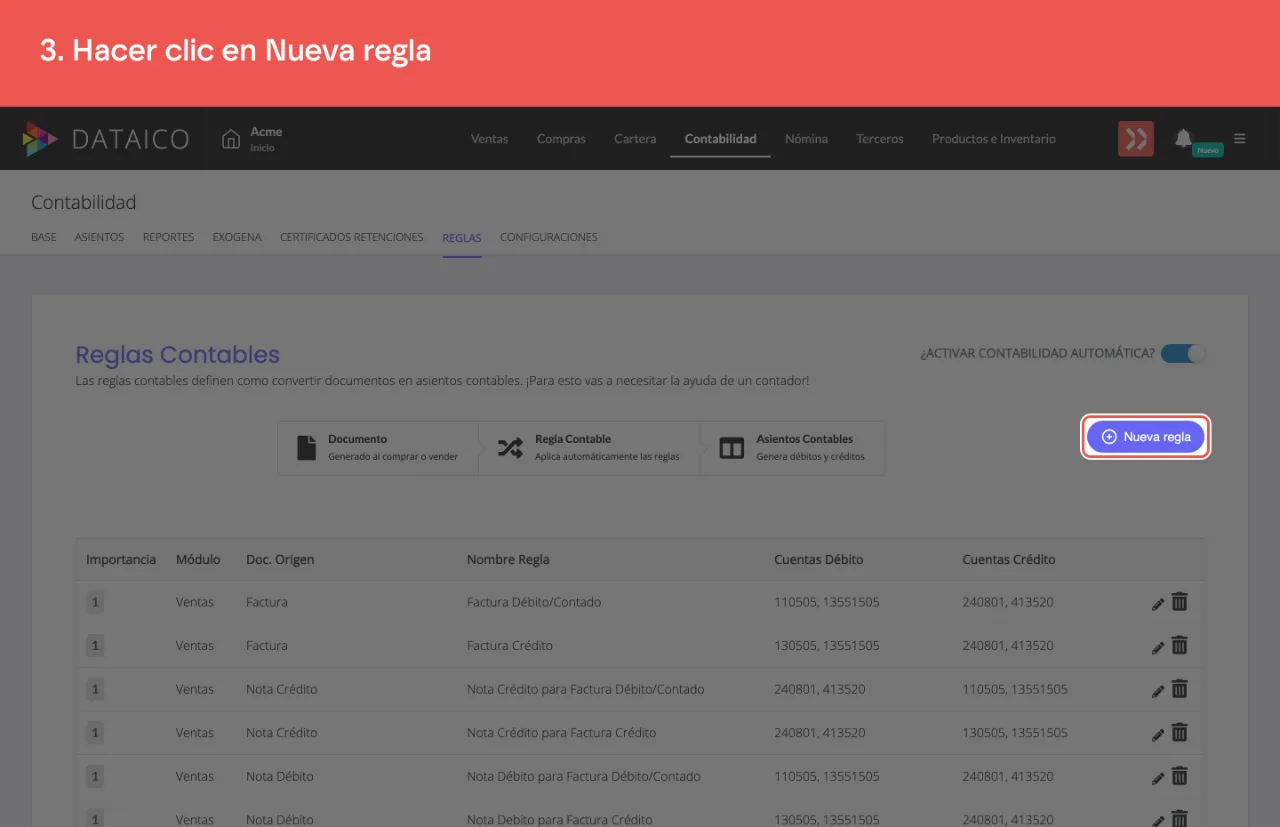Screen dimensions: 1280x827
Task: Switch to the BASE tab
Action: tap(44, 238)
